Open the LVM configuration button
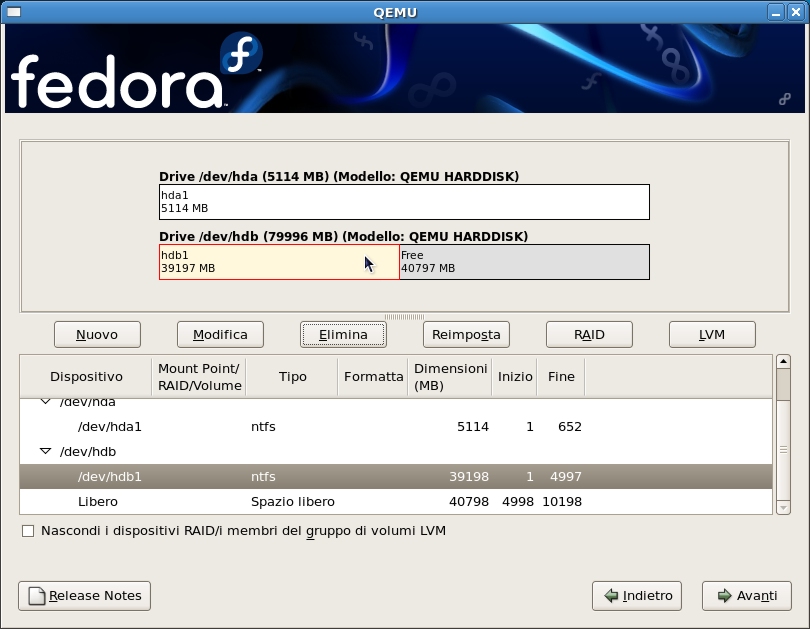This screenshot has height=629, width=810. [x=712, y=335]
